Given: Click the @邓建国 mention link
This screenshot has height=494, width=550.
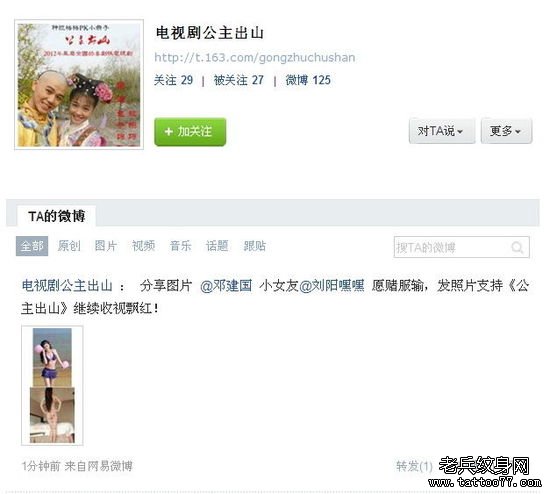Looking at the screenshot, I should tap(226, 286).
